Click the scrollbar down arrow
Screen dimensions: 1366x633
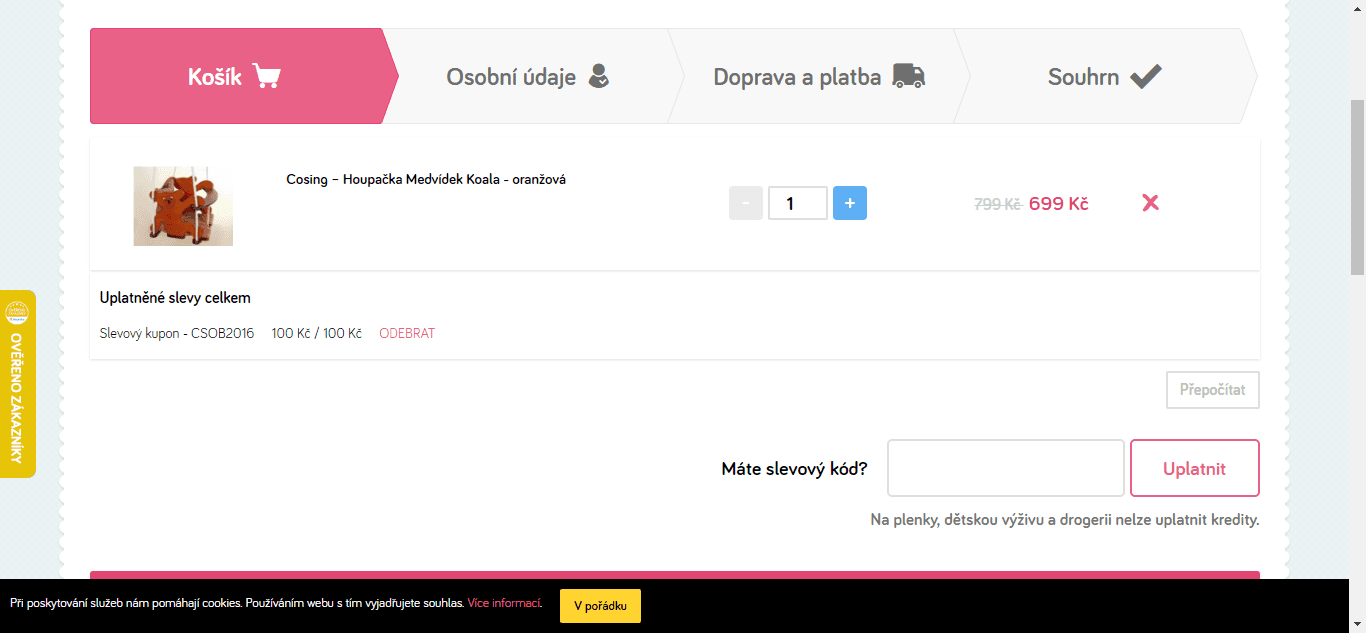coord(1358,625)
